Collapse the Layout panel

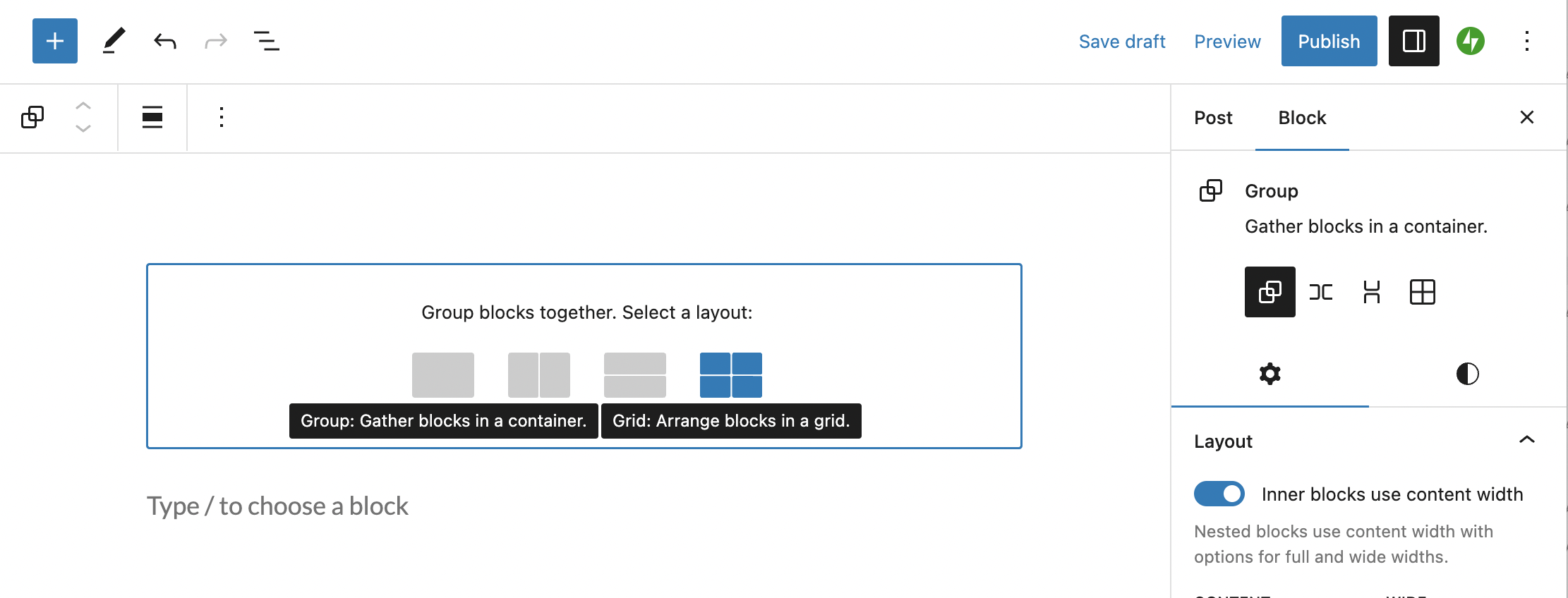pyautogui.click(x=1527, y=441)
